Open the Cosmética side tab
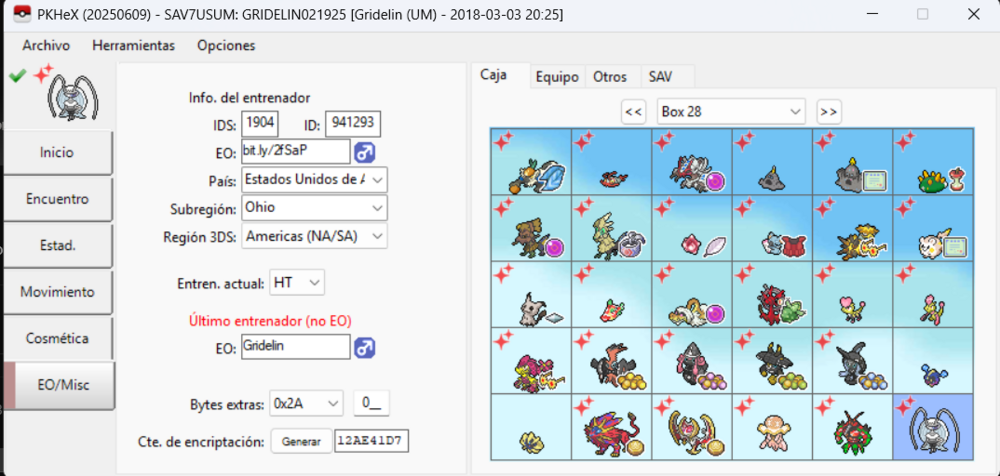Image resolution: width=1000 pixels, height=476 pixels. point(57,338)
